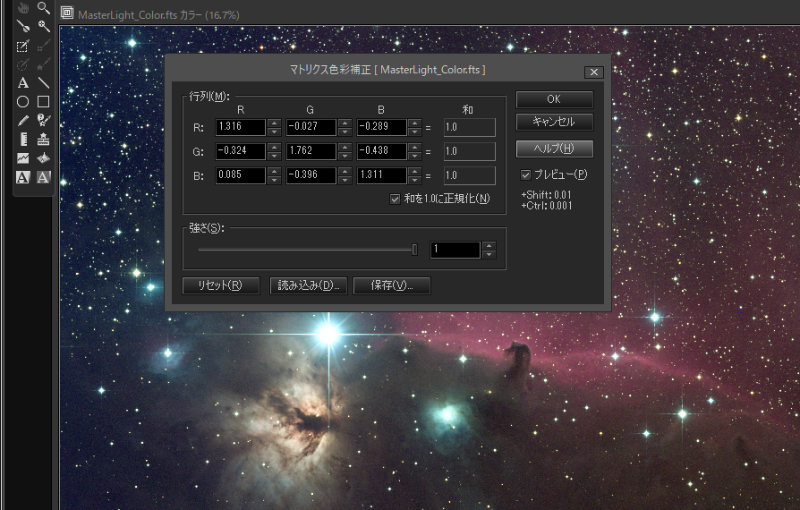Pick the Pencil tool
Viewport: 800px width, 510px height.
[22, 120]
